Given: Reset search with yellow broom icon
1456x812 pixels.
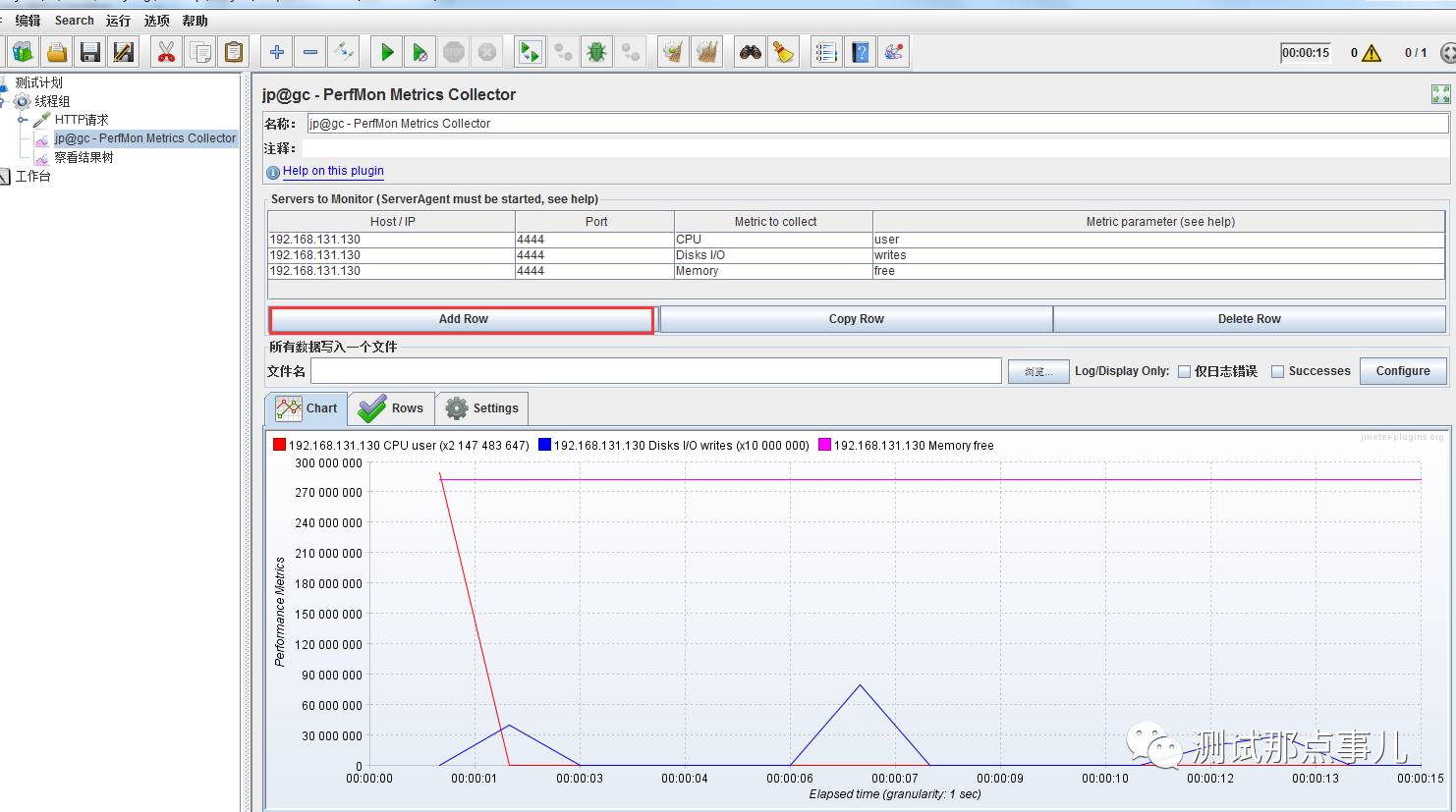Looking at the screenshot, I should 784,52.
